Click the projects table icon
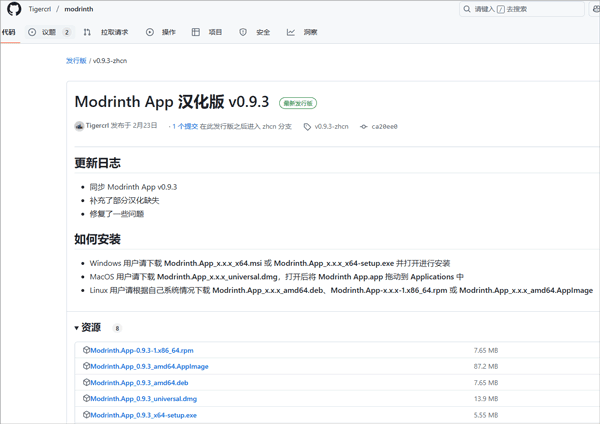Image resolution: width=600 pixels, height=424 pixels. pos(196,32)
